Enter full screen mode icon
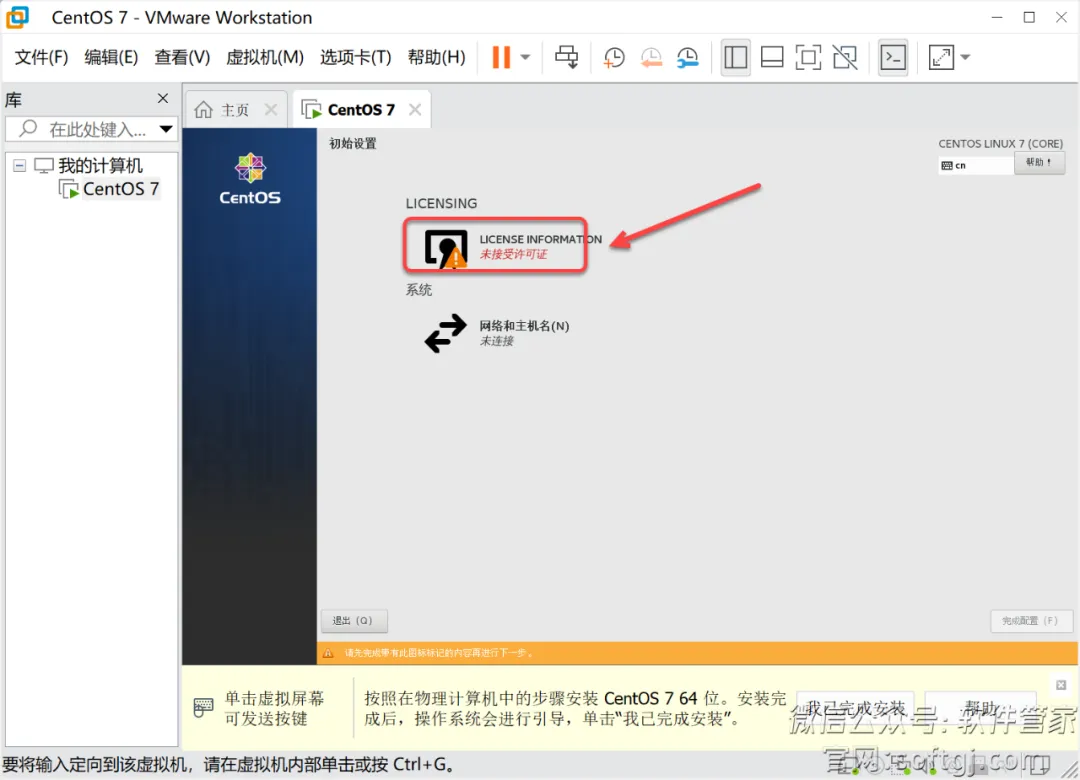Image resolution: width=1080 pixels, height=780 pixels. point(808,57)
